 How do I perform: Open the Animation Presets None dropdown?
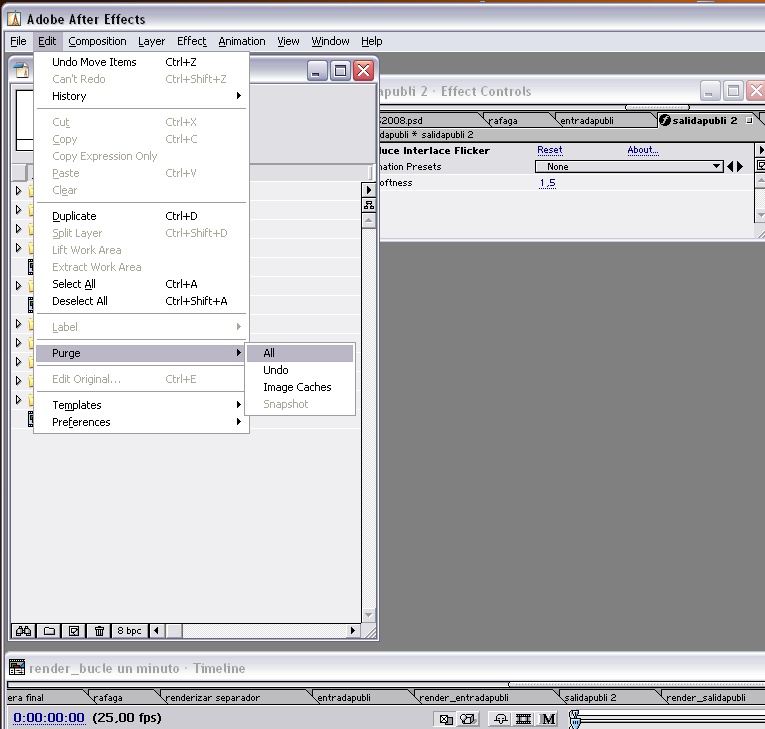point(629,166)
